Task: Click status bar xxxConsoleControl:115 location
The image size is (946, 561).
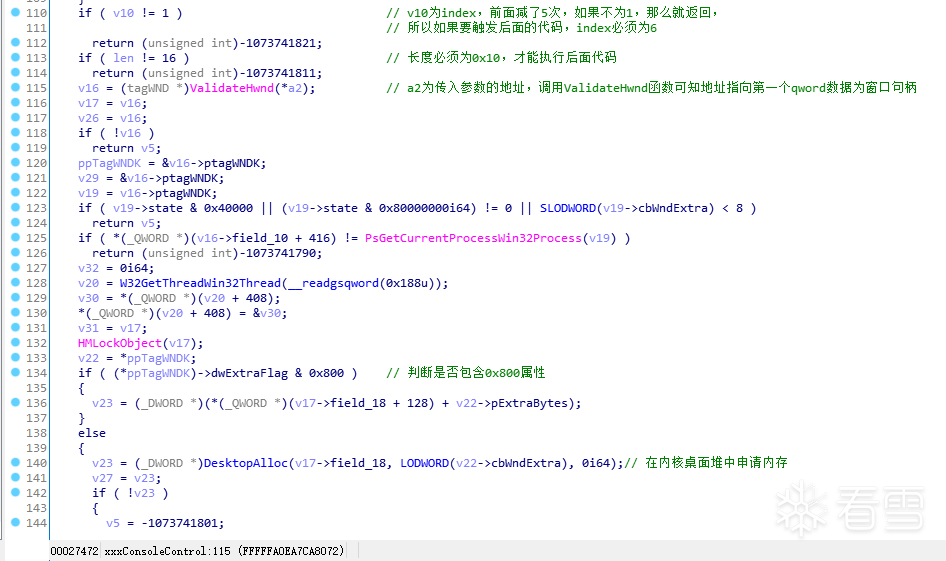Action: tap(167, 551)
